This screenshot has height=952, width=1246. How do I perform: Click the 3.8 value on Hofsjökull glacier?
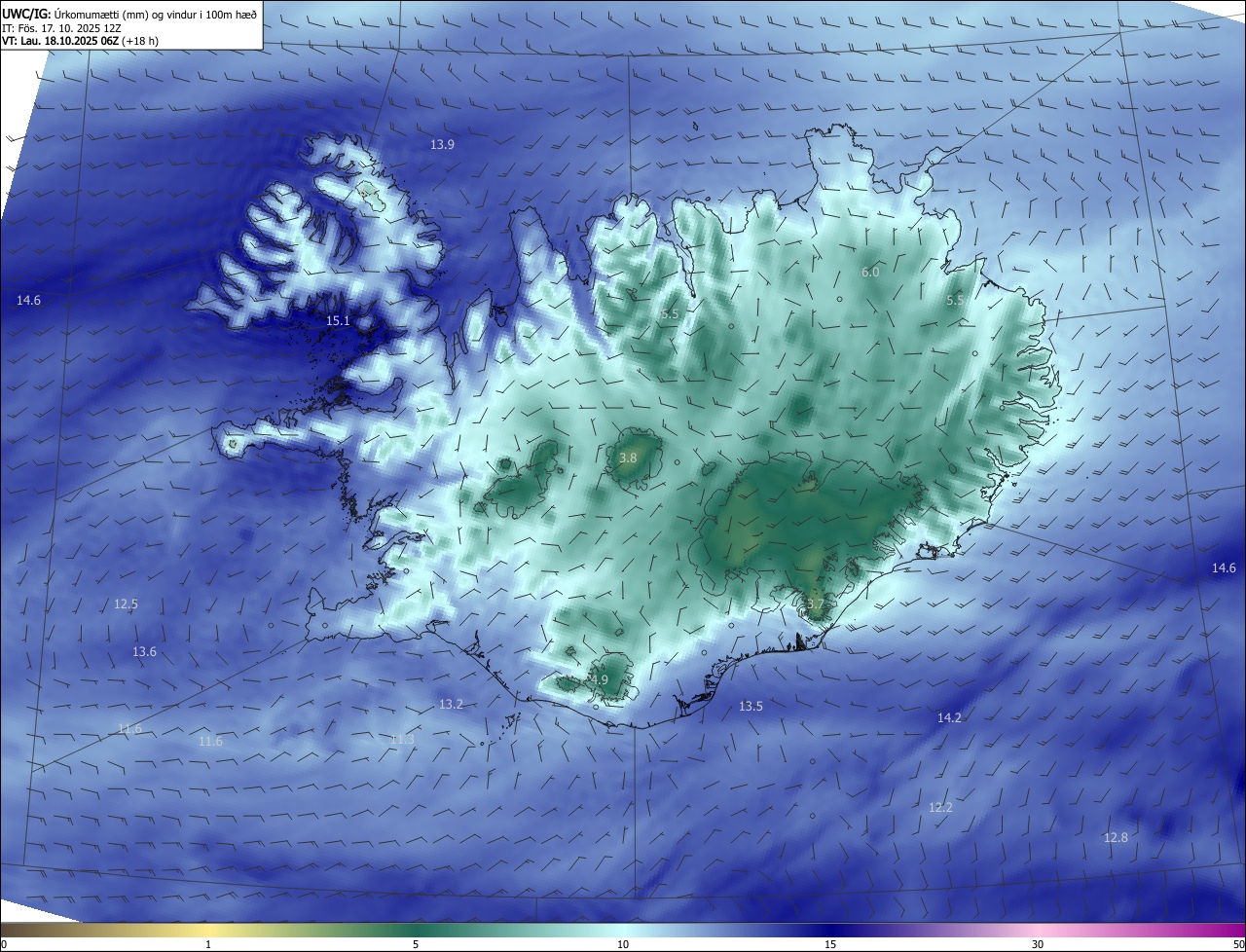point(628,458)
